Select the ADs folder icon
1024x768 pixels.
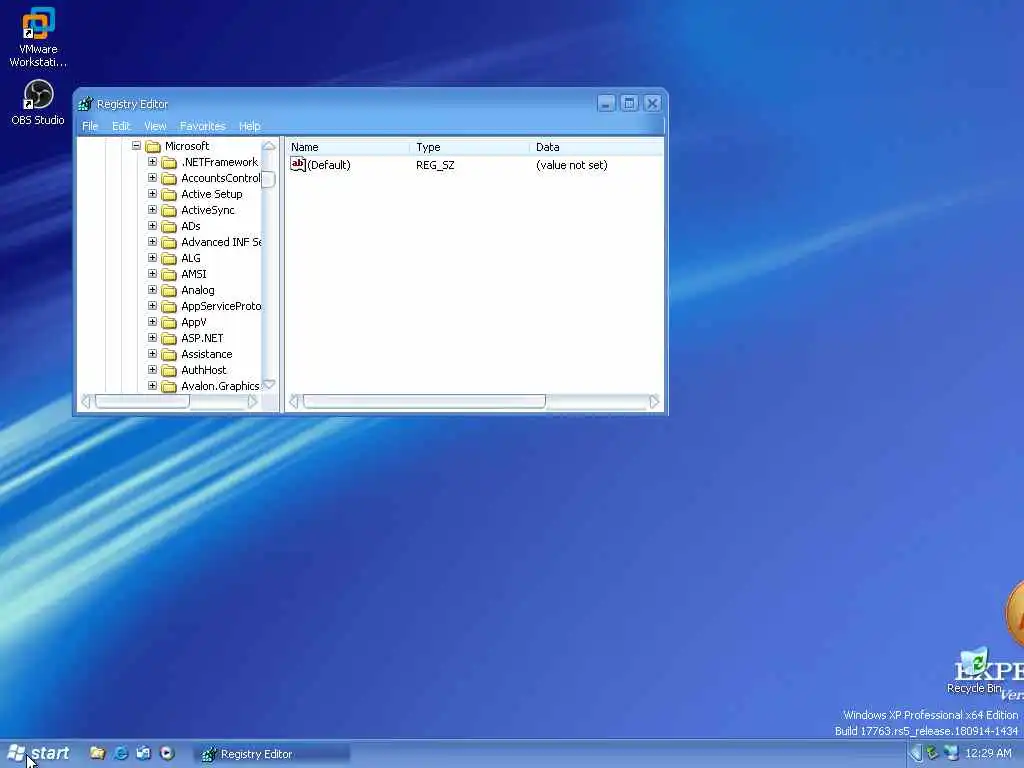tap(169, 226)
